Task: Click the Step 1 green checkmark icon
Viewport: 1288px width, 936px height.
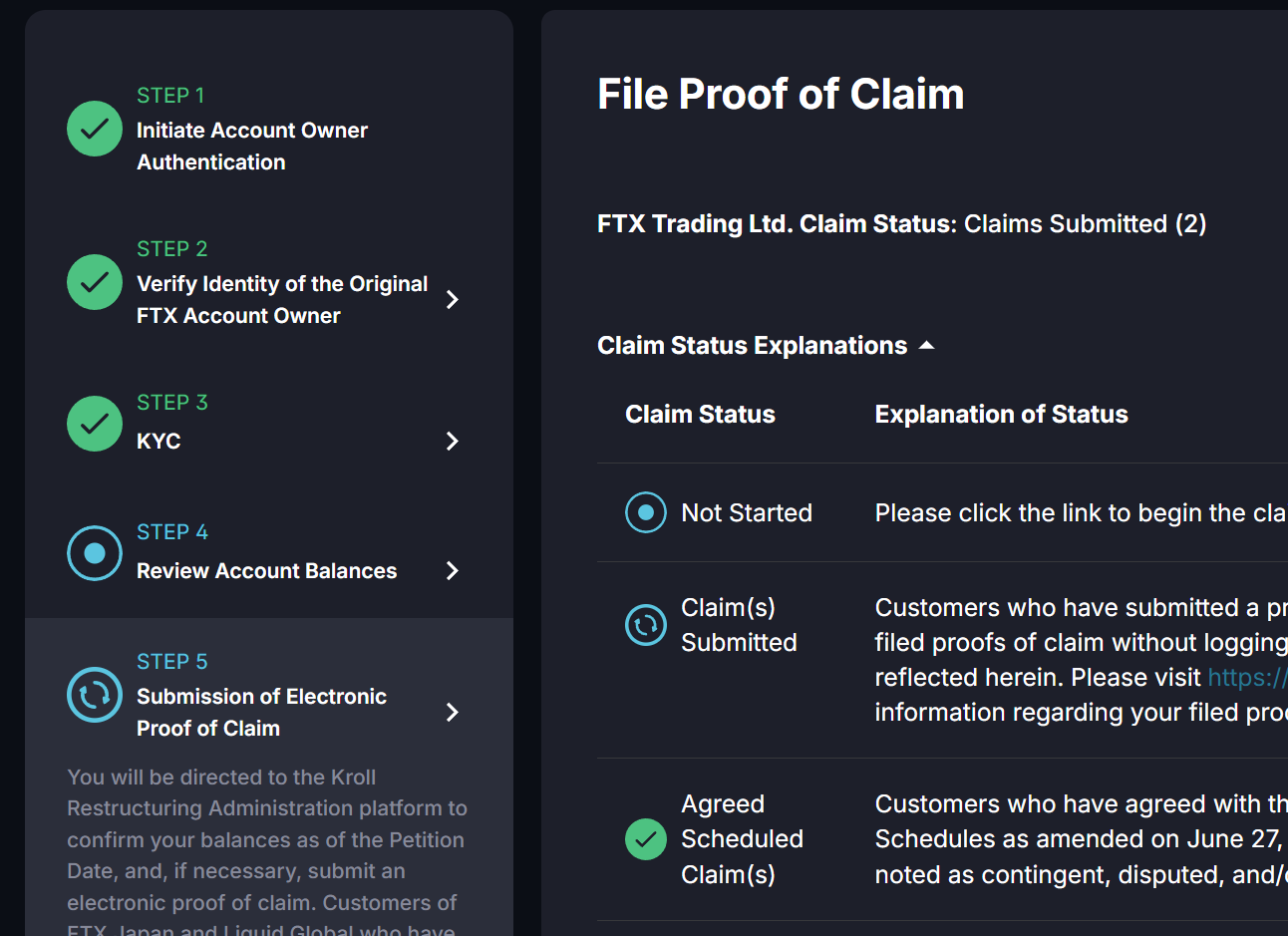Action: [x=95, y=129]
